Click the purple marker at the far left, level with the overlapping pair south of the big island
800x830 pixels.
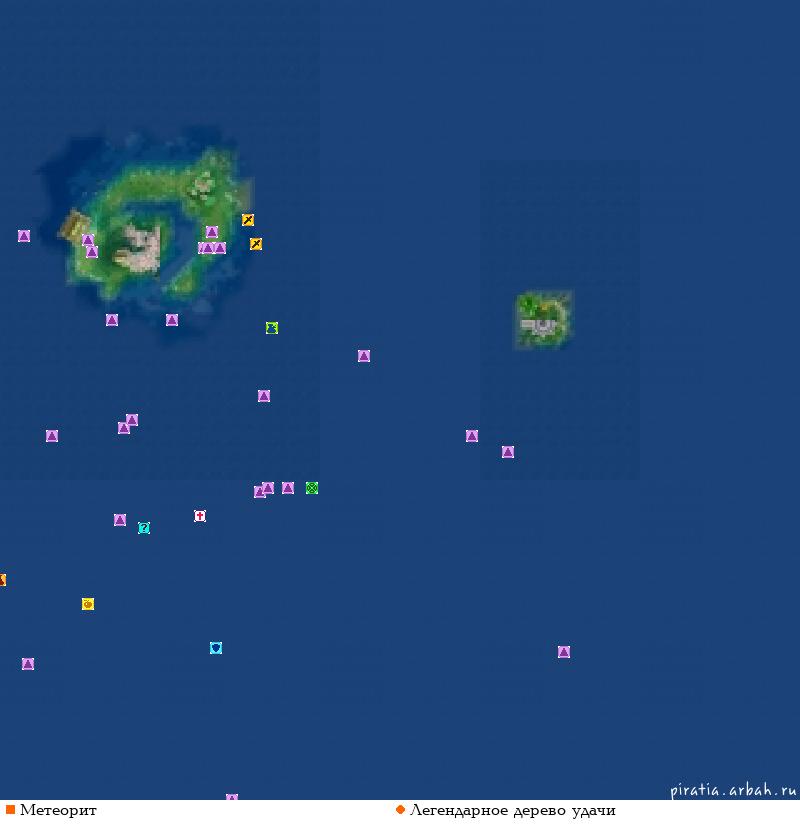pos(52,436)
